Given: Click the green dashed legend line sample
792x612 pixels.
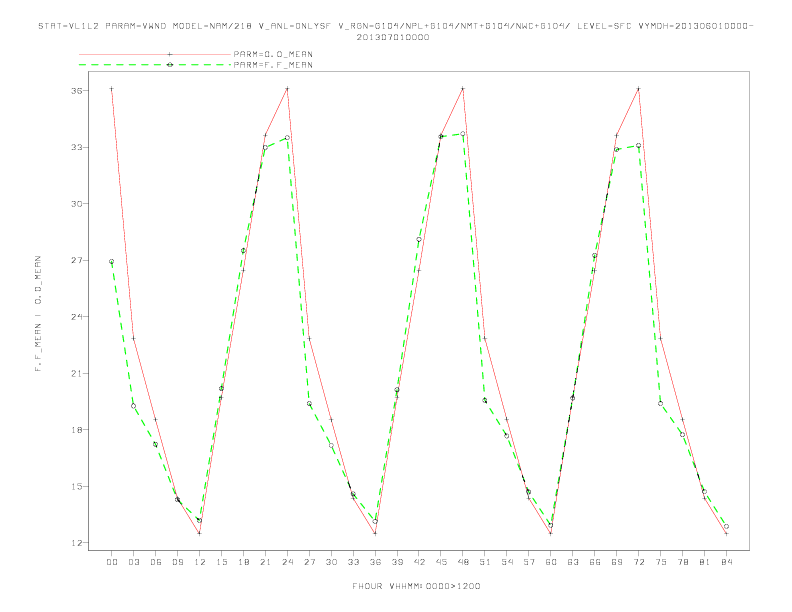Looking at the screenshot, I should pyautogui.click(x=155, y=65).
